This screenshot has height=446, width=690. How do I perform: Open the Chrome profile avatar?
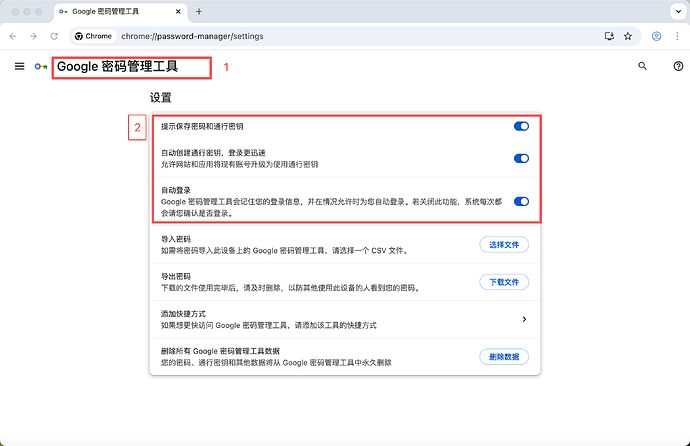(656, 35)
